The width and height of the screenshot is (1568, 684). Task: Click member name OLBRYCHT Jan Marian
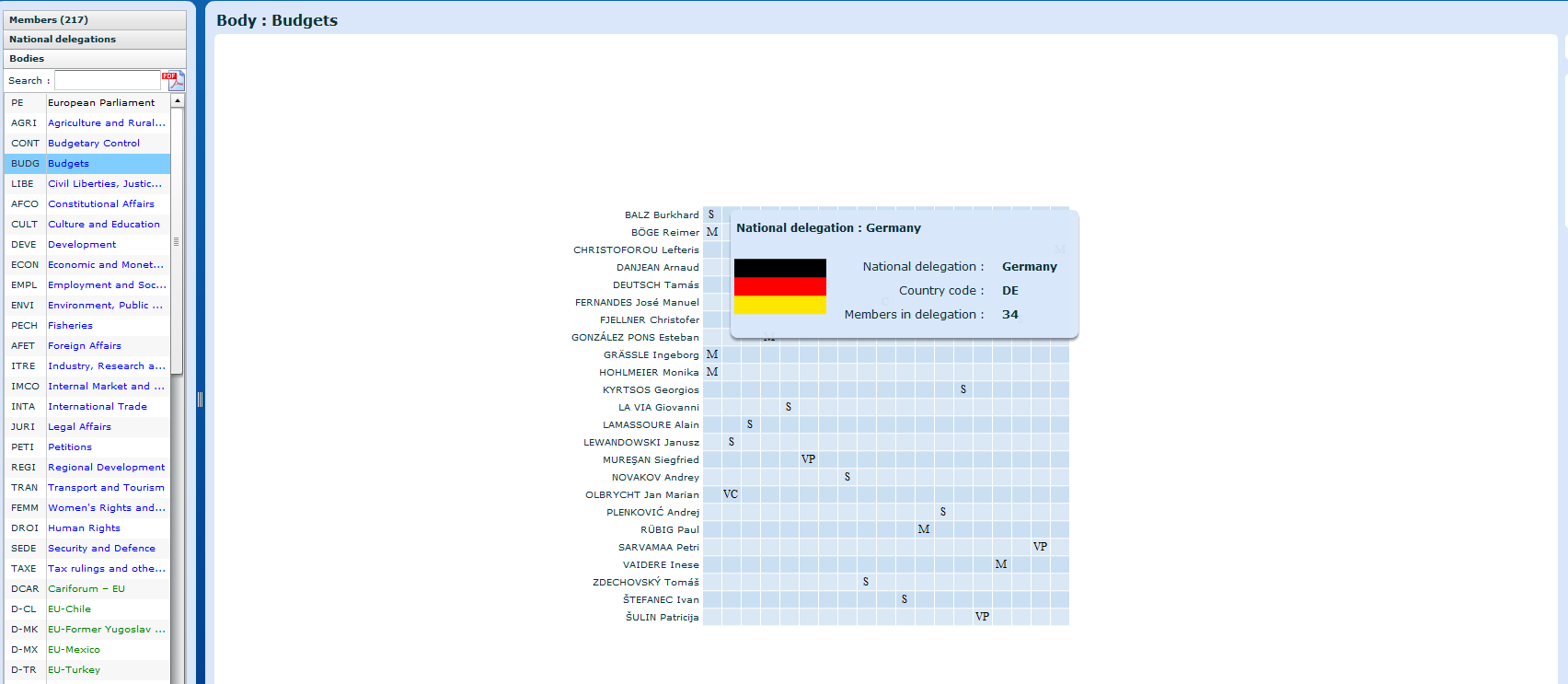click(642, 494)
